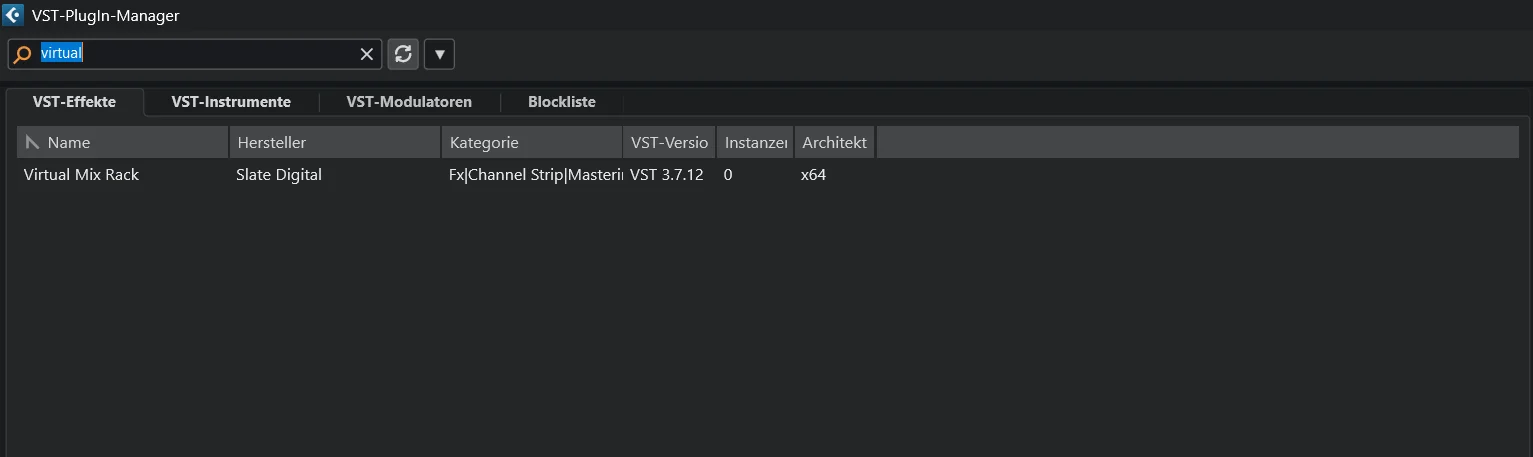Open the display options dropdown arrow

point(439,54)
